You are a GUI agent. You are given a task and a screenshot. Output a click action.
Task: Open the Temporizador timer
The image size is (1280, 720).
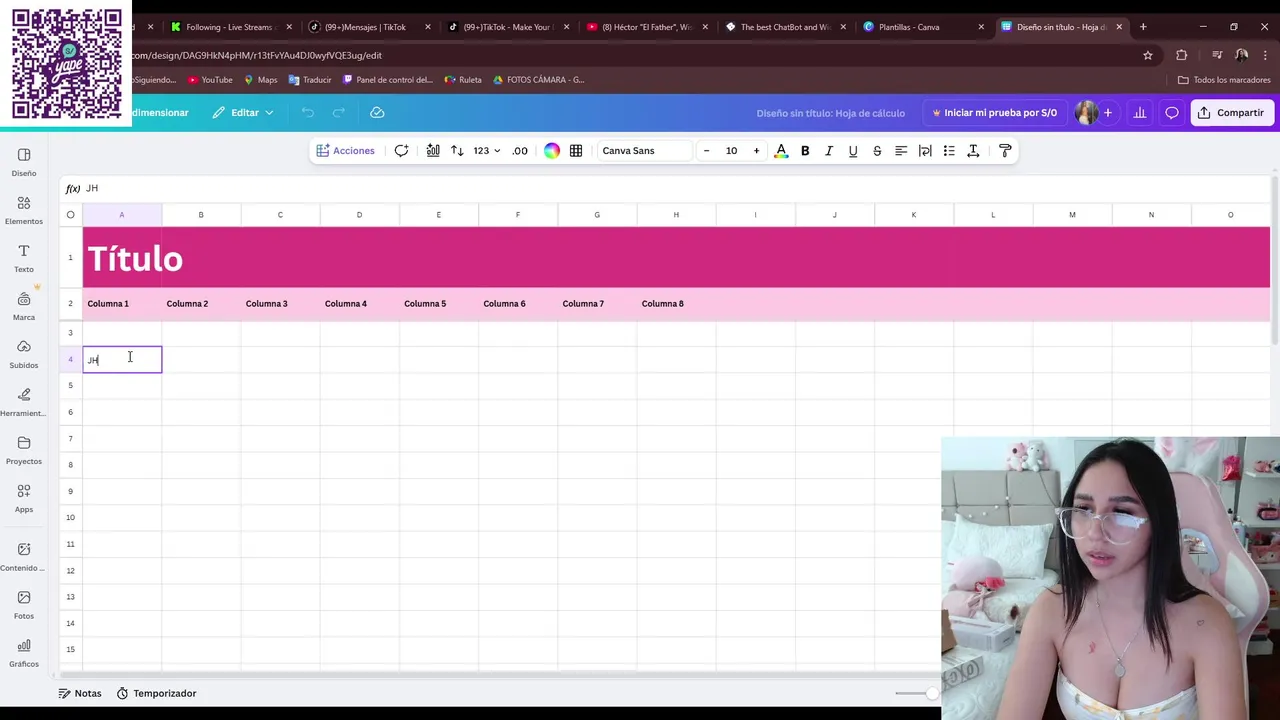[x=157, y=693]
